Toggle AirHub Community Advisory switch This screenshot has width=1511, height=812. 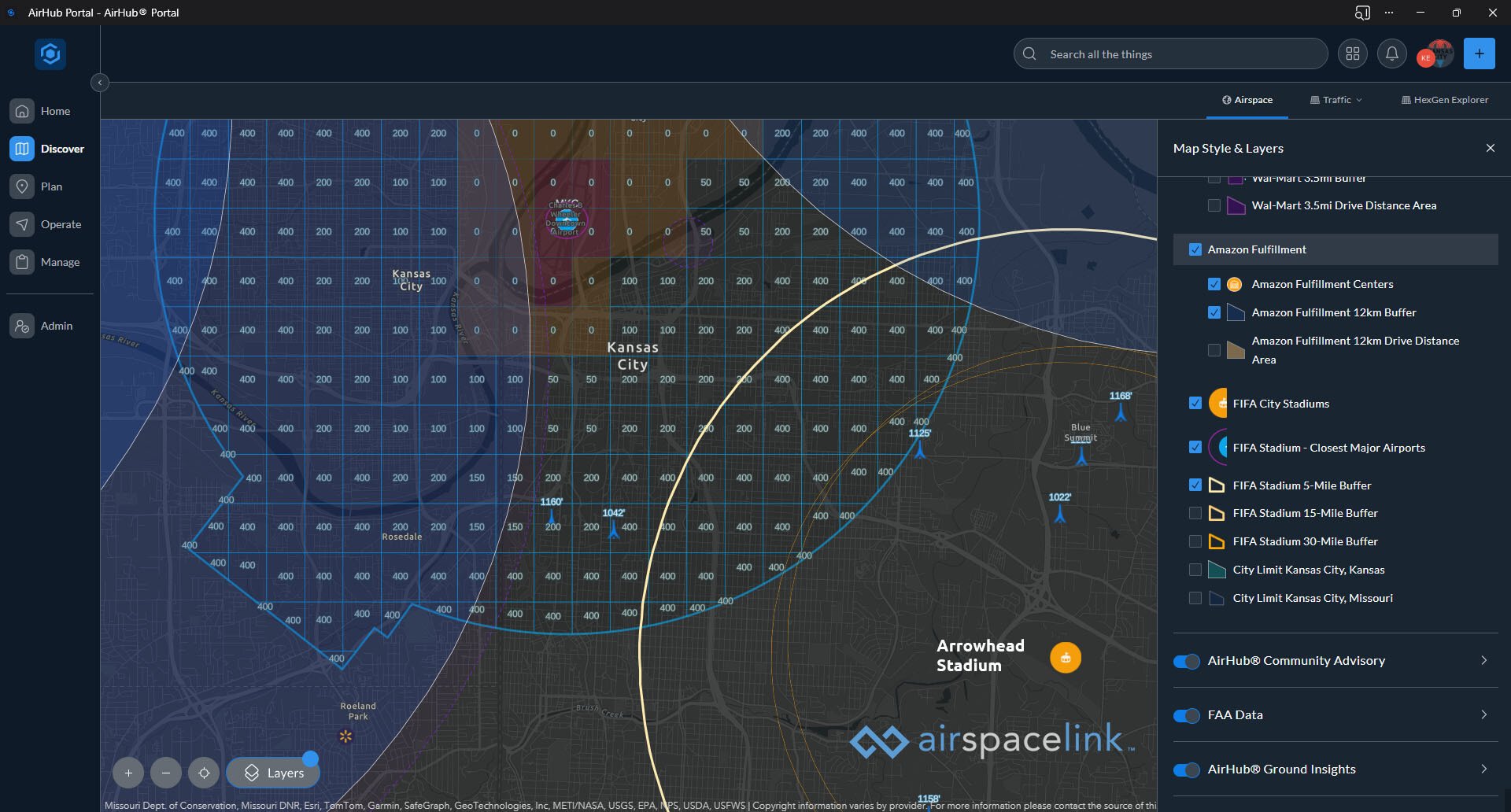[1186, 661]
